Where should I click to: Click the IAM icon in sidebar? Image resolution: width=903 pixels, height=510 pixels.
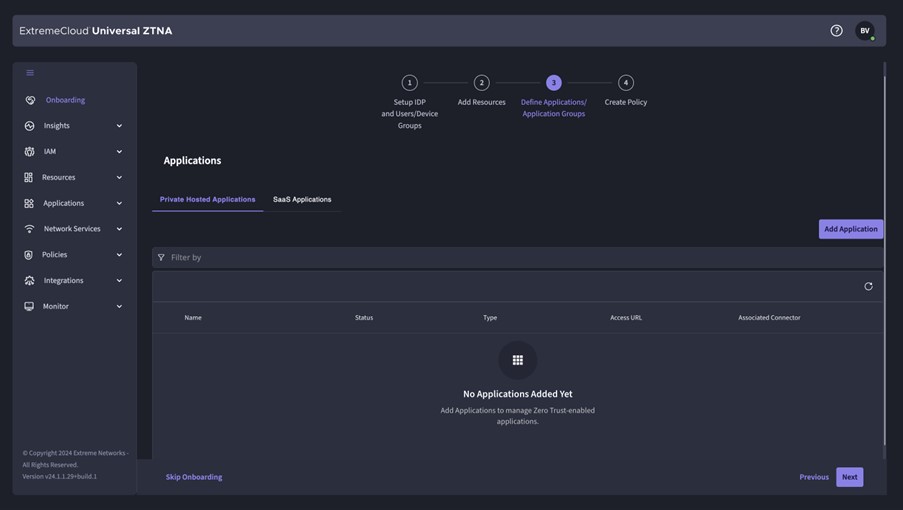[29, 152]
